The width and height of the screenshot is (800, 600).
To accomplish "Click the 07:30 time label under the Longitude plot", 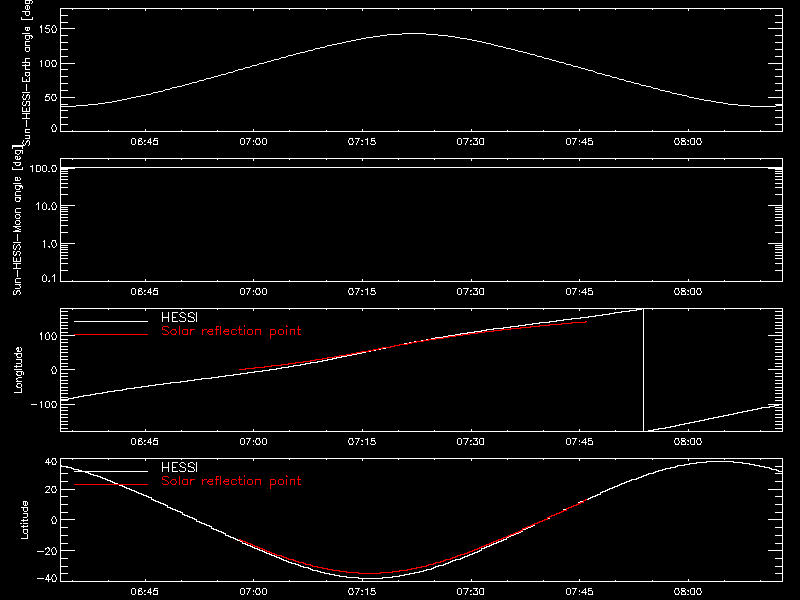I will click(470, 442).
